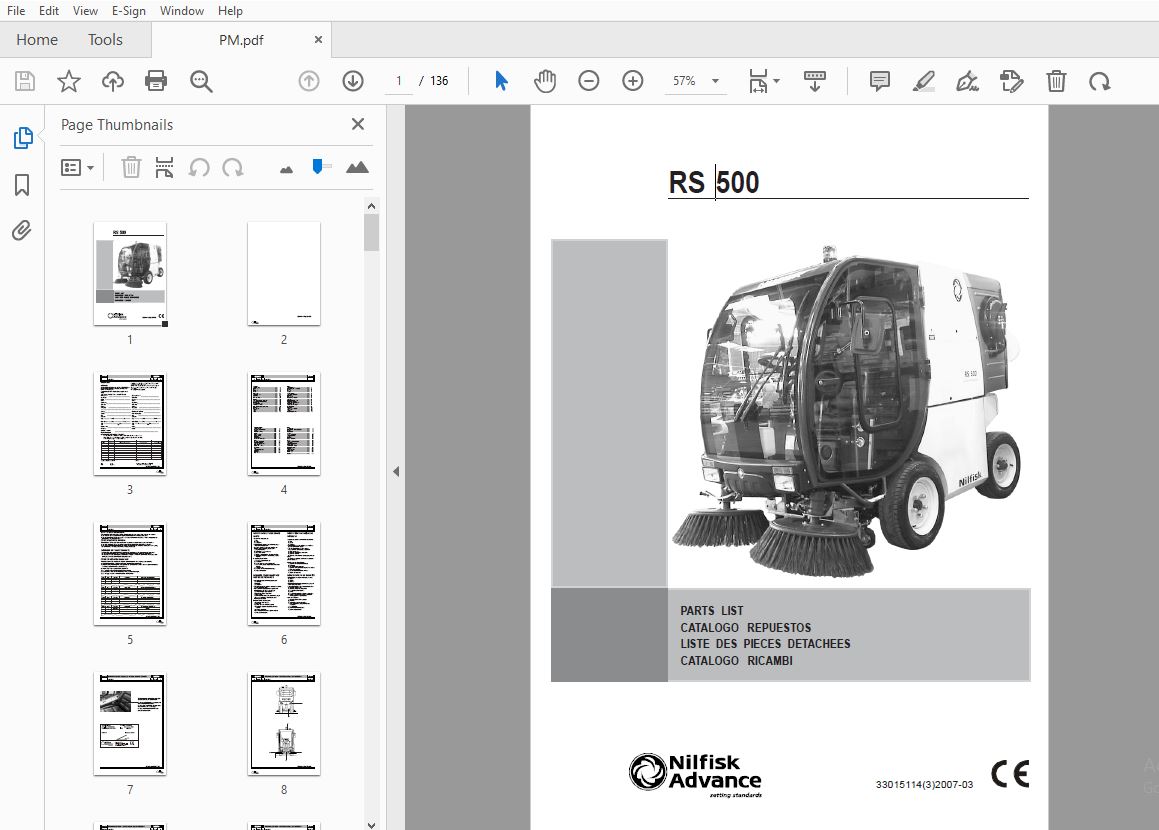Add the file to starred using star icon

[69, 81]
